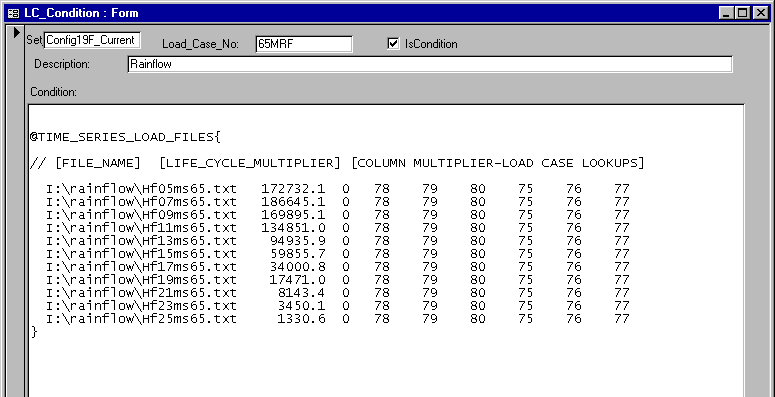Click file path I:\rainflow\Hf17ms65.txt
The width and height of the screenshot is (775, 397).
click(141, 267)
